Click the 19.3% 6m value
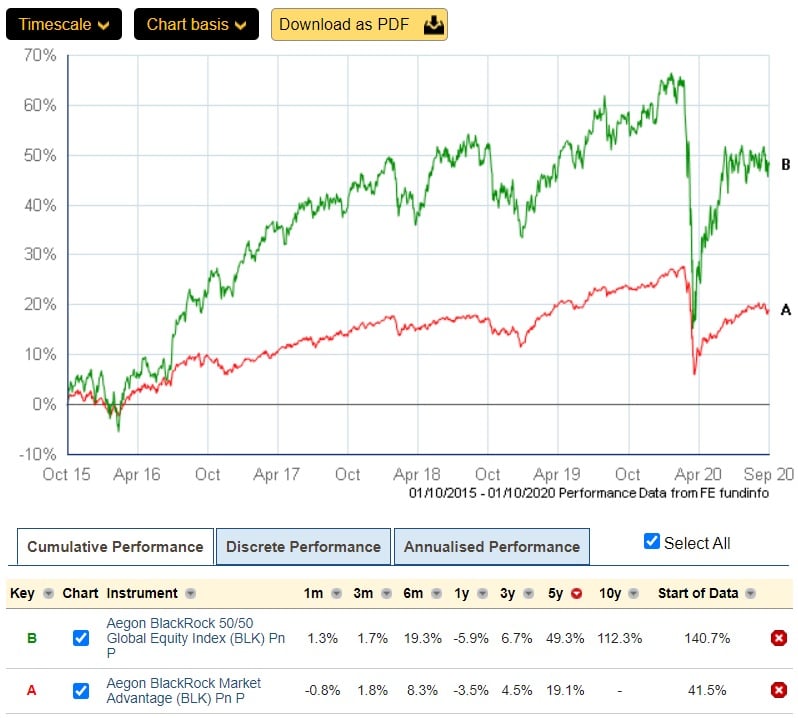 tap(422, 638)
